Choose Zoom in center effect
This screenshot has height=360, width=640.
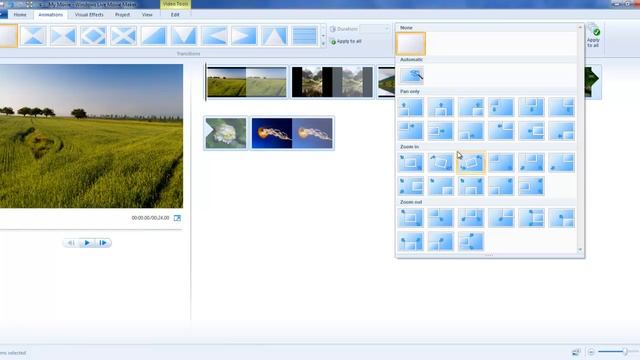point(411,163)
